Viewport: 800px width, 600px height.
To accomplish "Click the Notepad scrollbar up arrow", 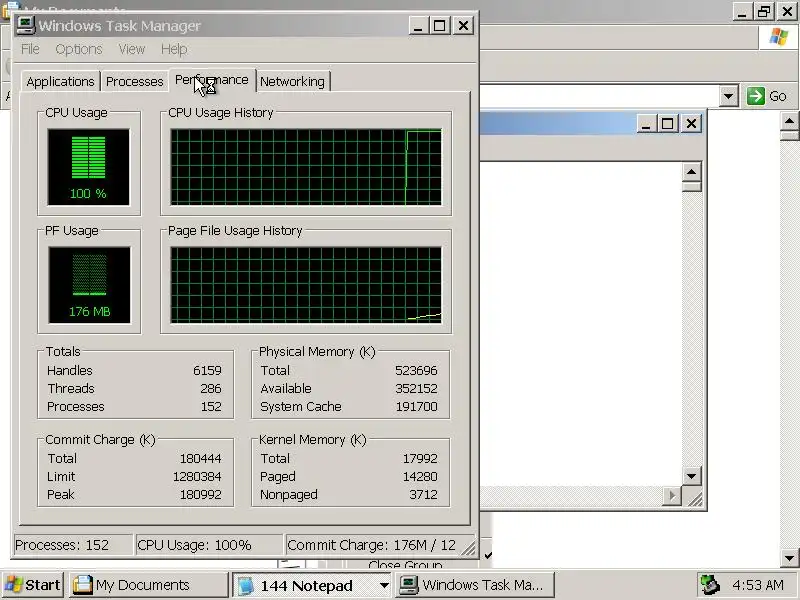I will pos(691,172).
